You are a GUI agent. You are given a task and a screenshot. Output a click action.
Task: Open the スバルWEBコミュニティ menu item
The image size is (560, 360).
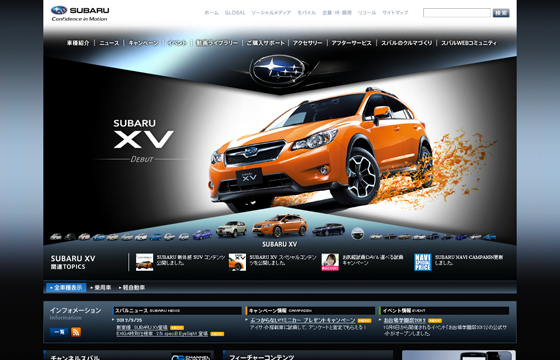(x=469, y=43)
